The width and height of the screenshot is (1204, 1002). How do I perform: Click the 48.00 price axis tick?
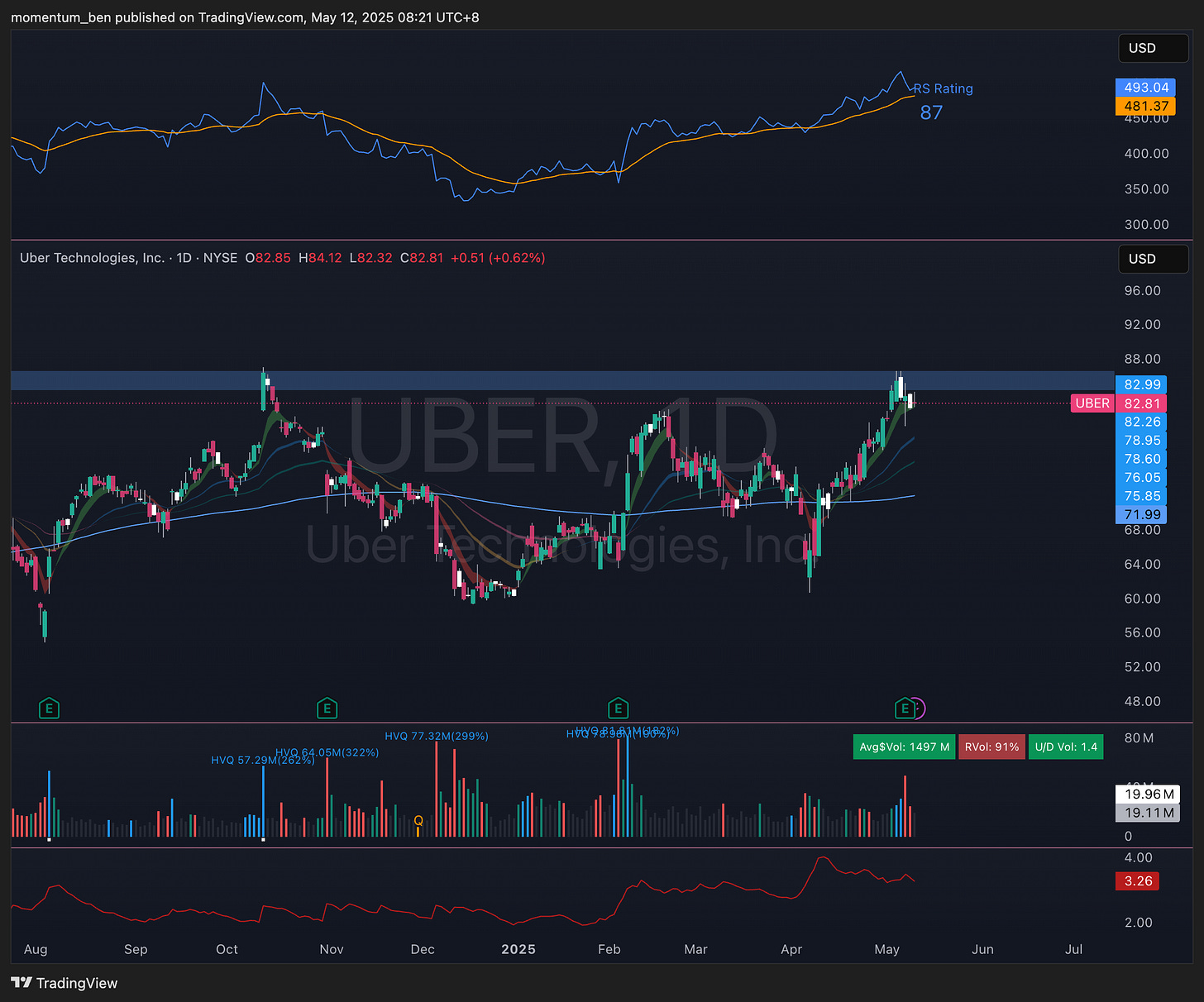[1143, 701]
